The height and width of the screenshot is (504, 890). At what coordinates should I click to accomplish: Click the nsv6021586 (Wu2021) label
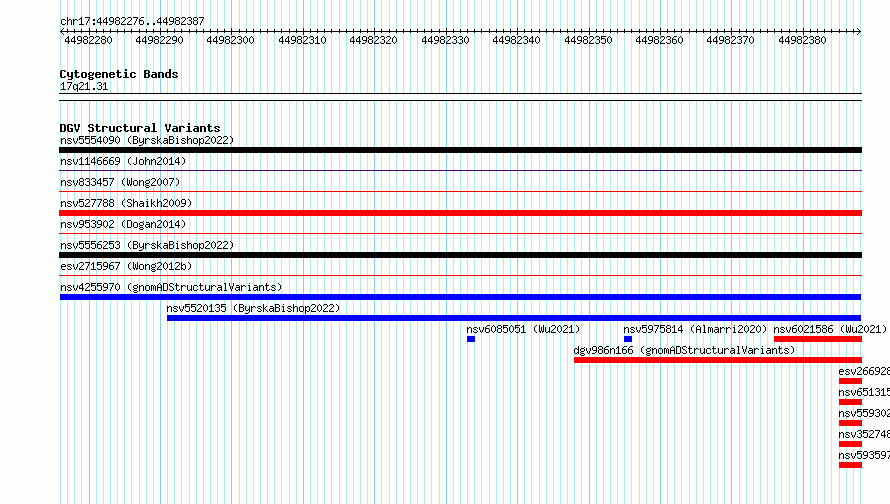coord(830,329)
